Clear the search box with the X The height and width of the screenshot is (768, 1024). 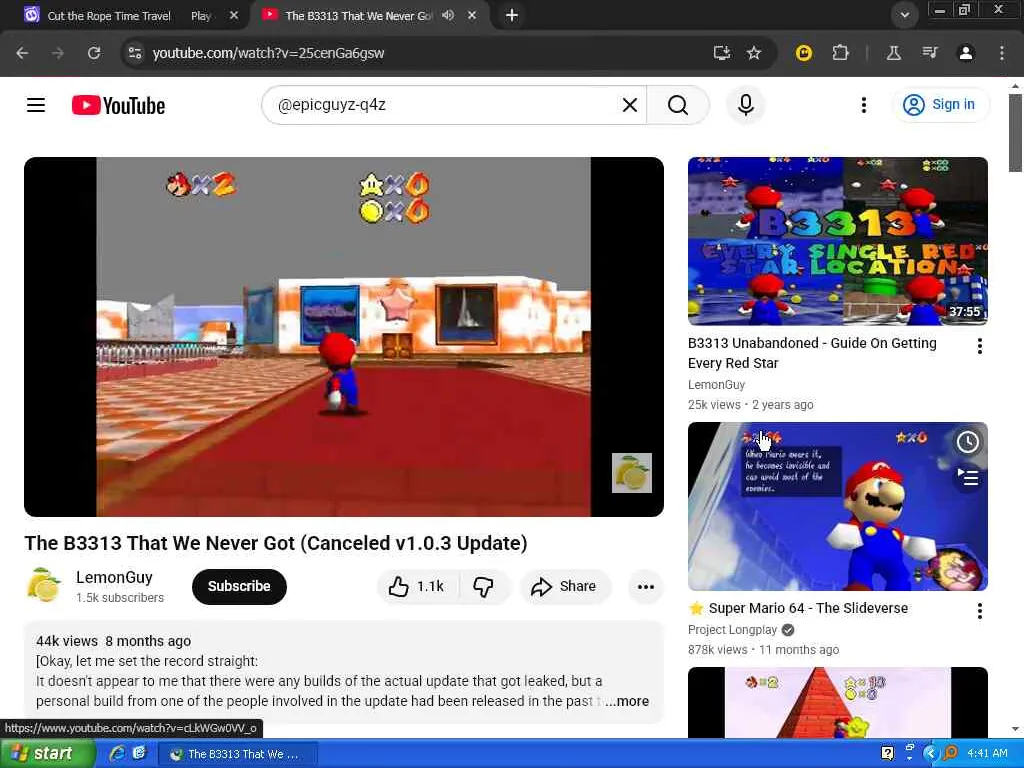[630, 105]
